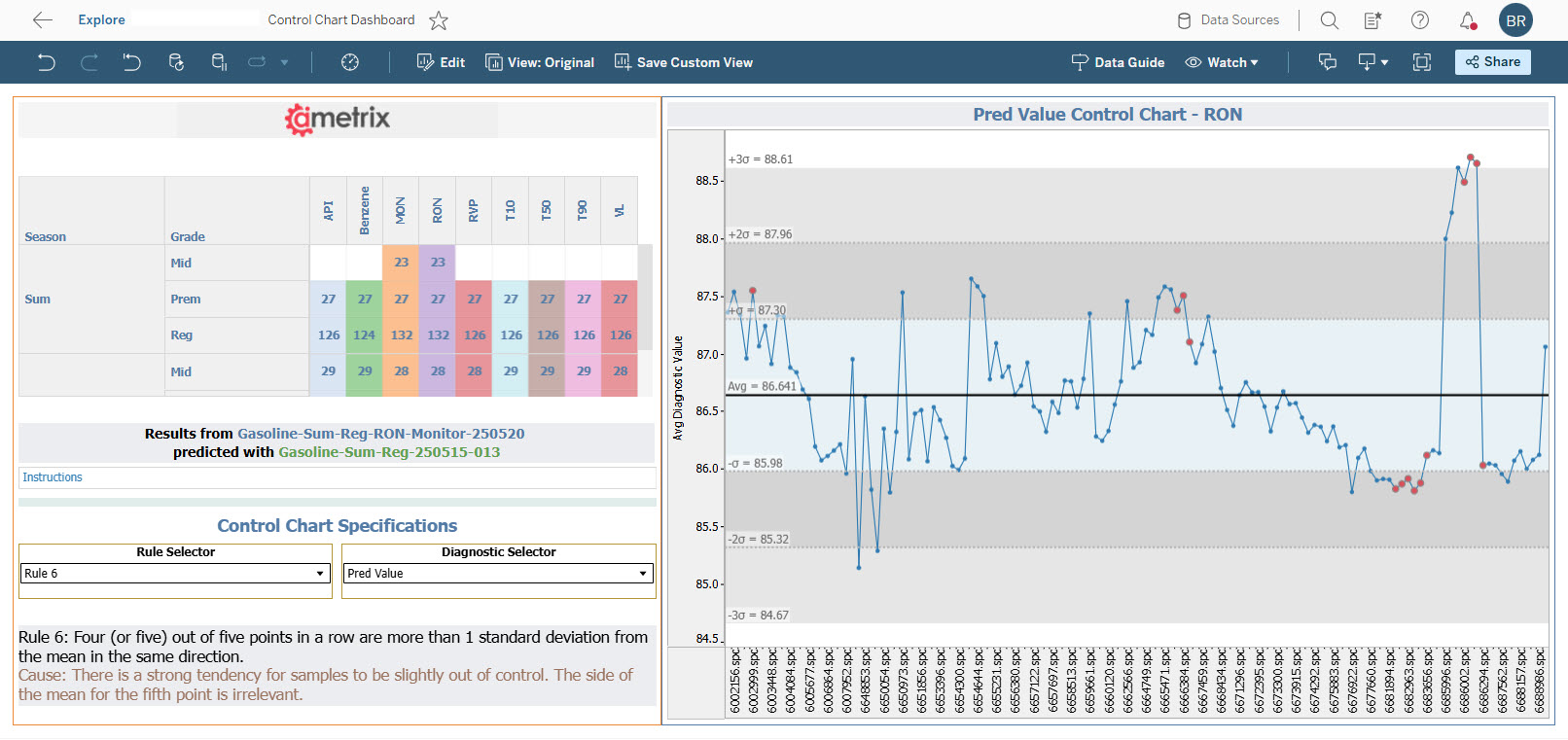Viewport: 1568px width, 740px height.
Task: Click the back arrow icon
Action: point(42,19)
